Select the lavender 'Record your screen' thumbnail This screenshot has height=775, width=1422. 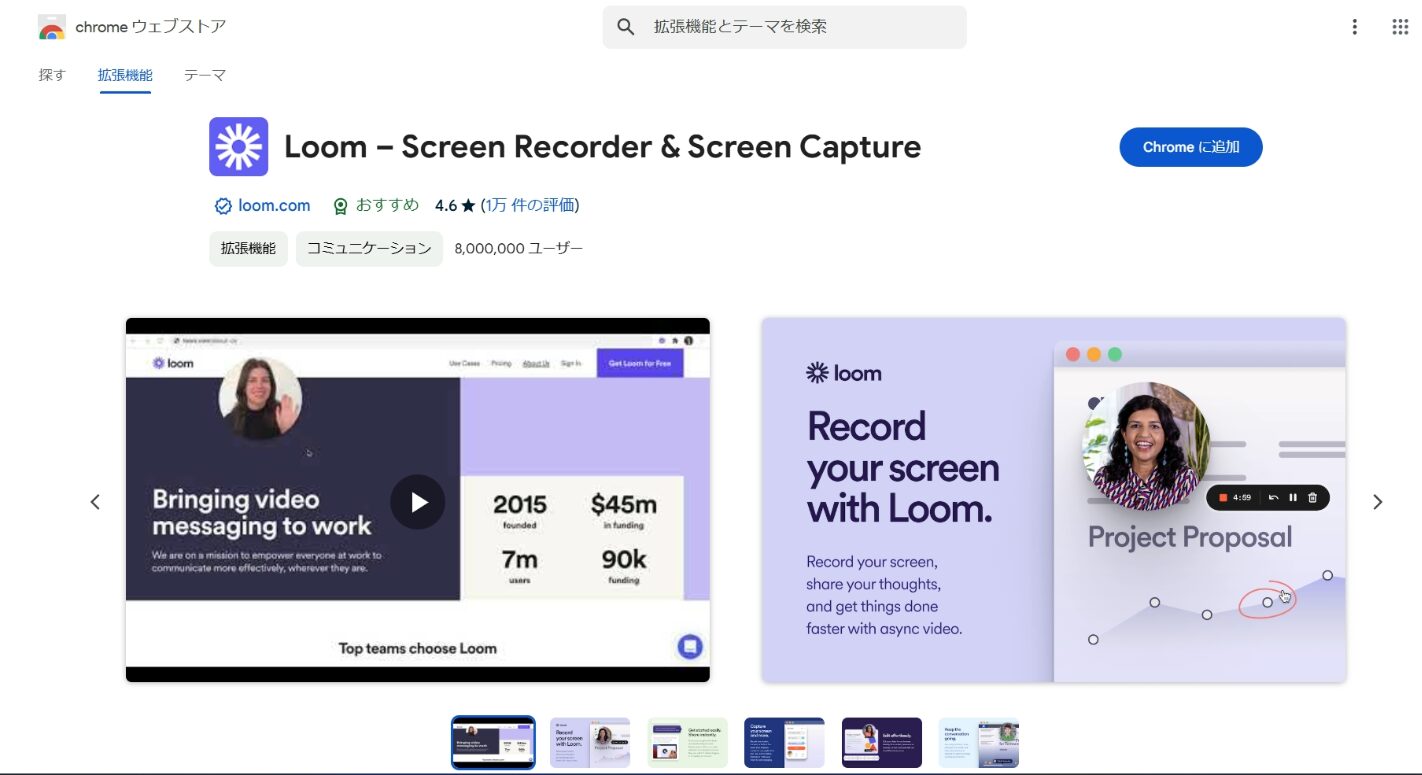(x=590, y=743)
